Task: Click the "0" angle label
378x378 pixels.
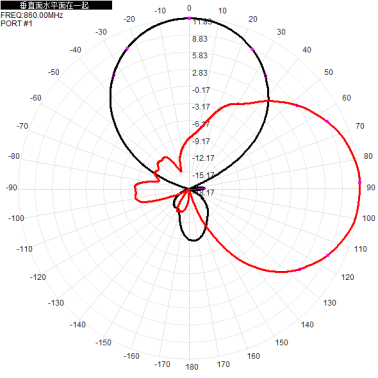Action: 189,8
